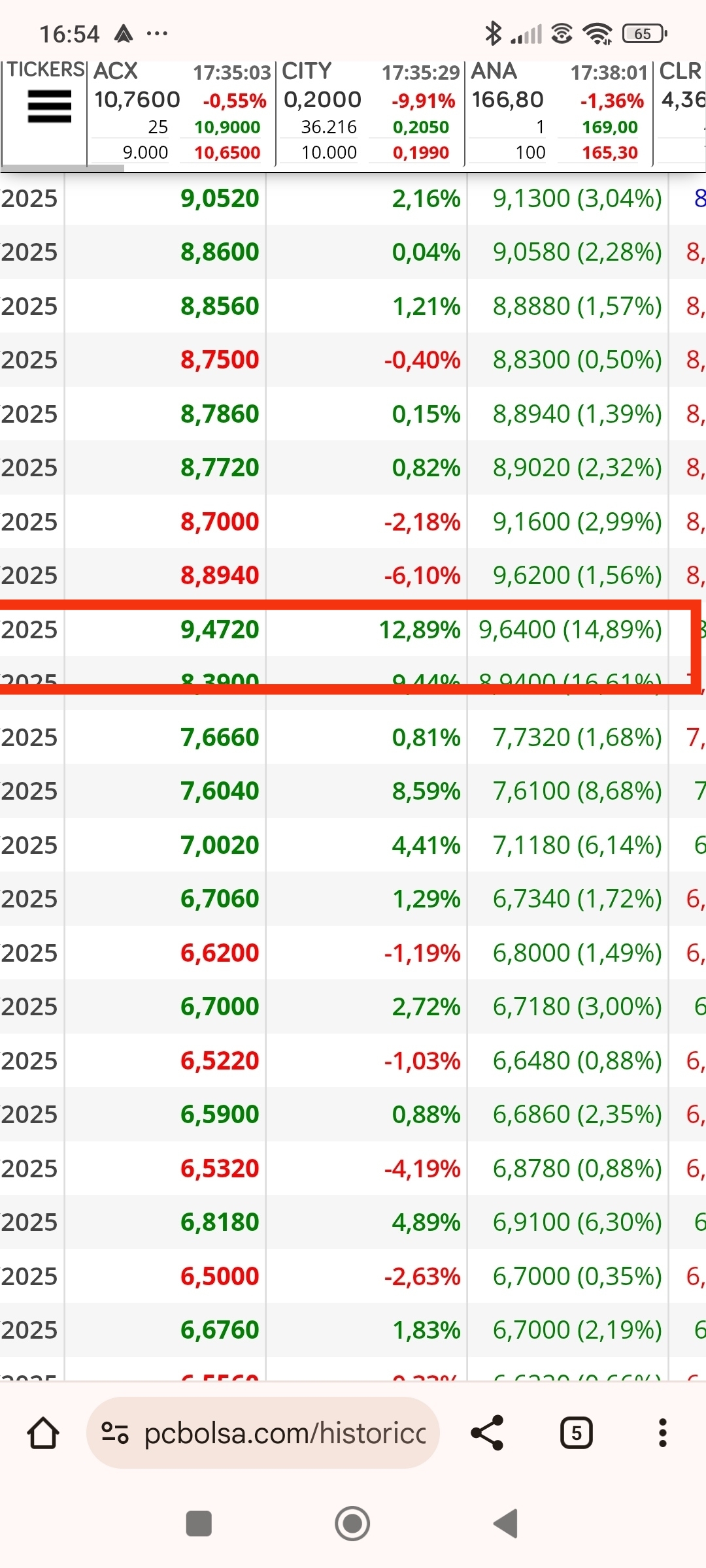Select the 1,21% change cell
This screenshot has width=706, height=1568.
pyautogui.click(x=426, y=306)
